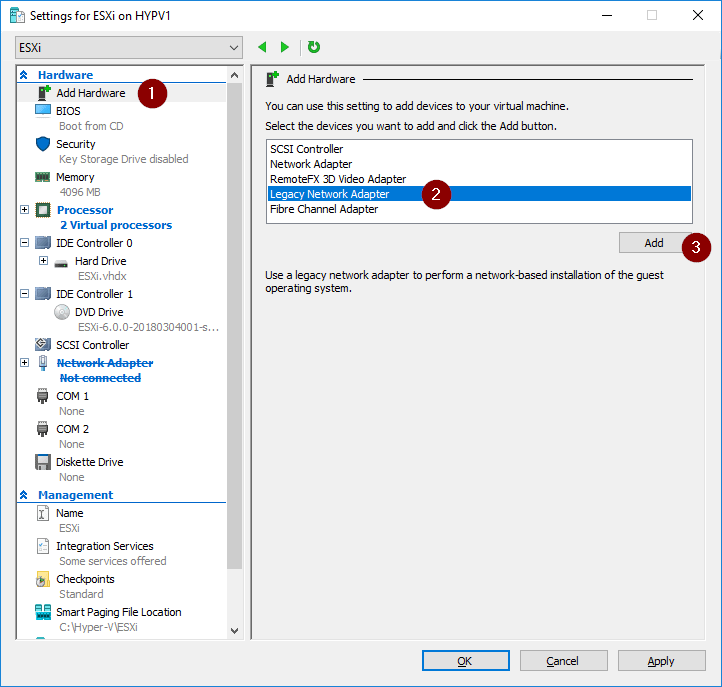Click the BIOS monitor icon
The height and width of the screenshot is (687, 722).
(43, 111)
